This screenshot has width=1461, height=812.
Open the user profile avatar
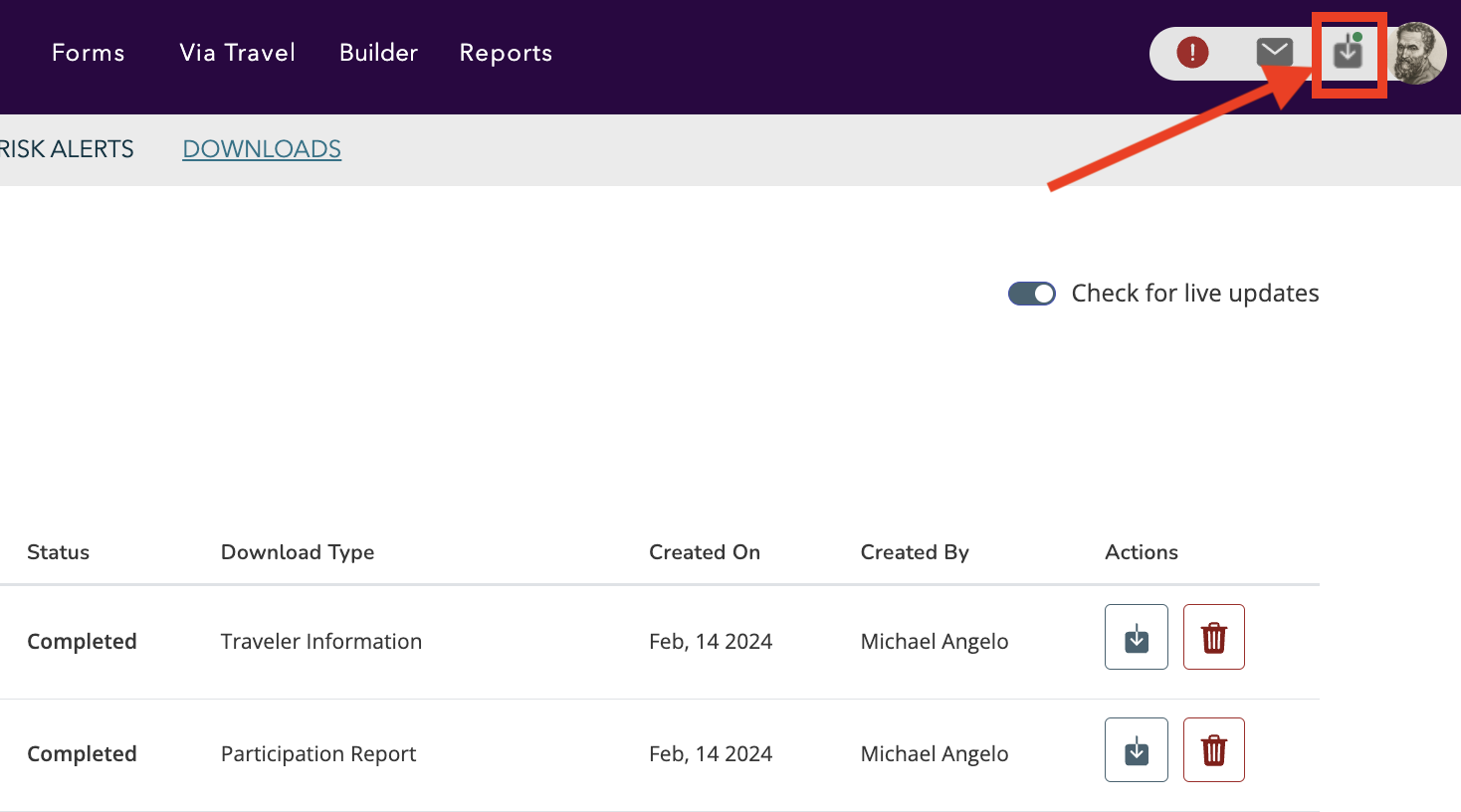tap(1418, 53)
